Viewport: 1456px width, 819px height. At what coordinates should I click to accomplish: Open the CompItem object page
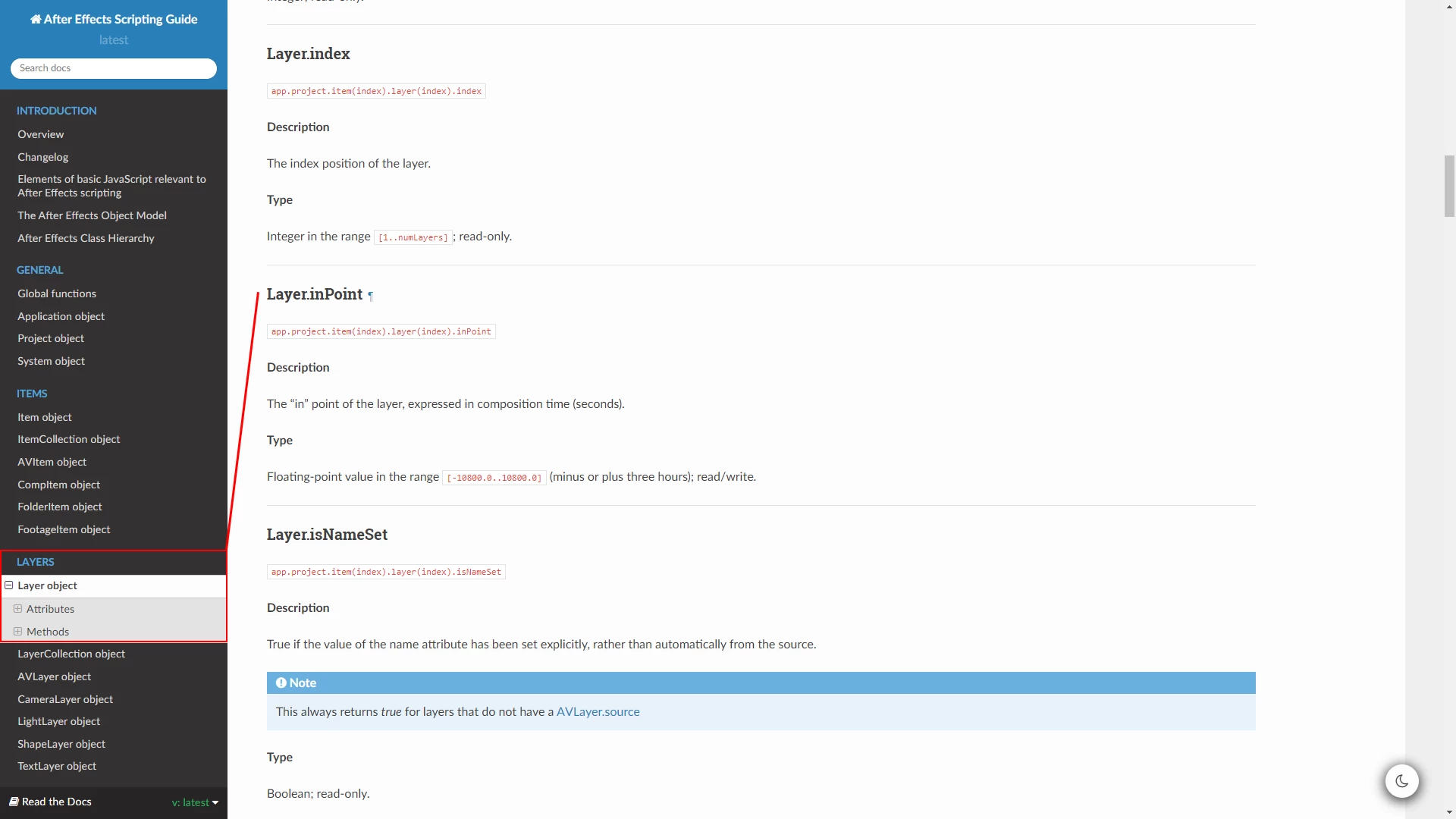59,485
